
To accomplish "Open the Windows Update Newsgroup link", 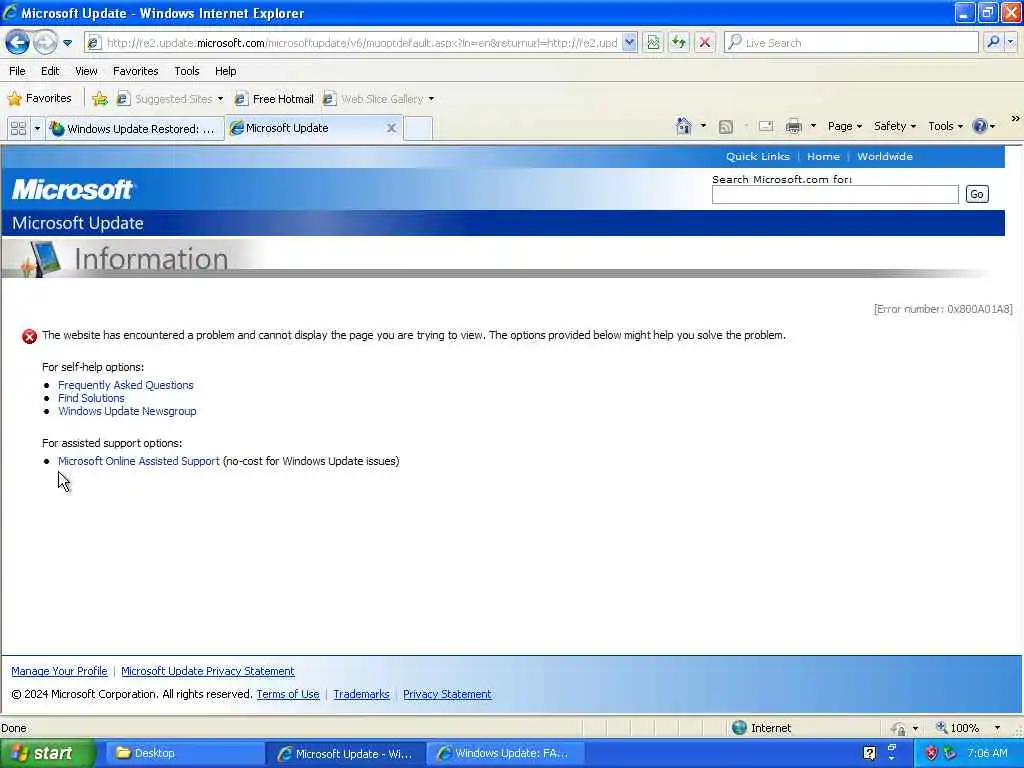I will coord(127,411).
